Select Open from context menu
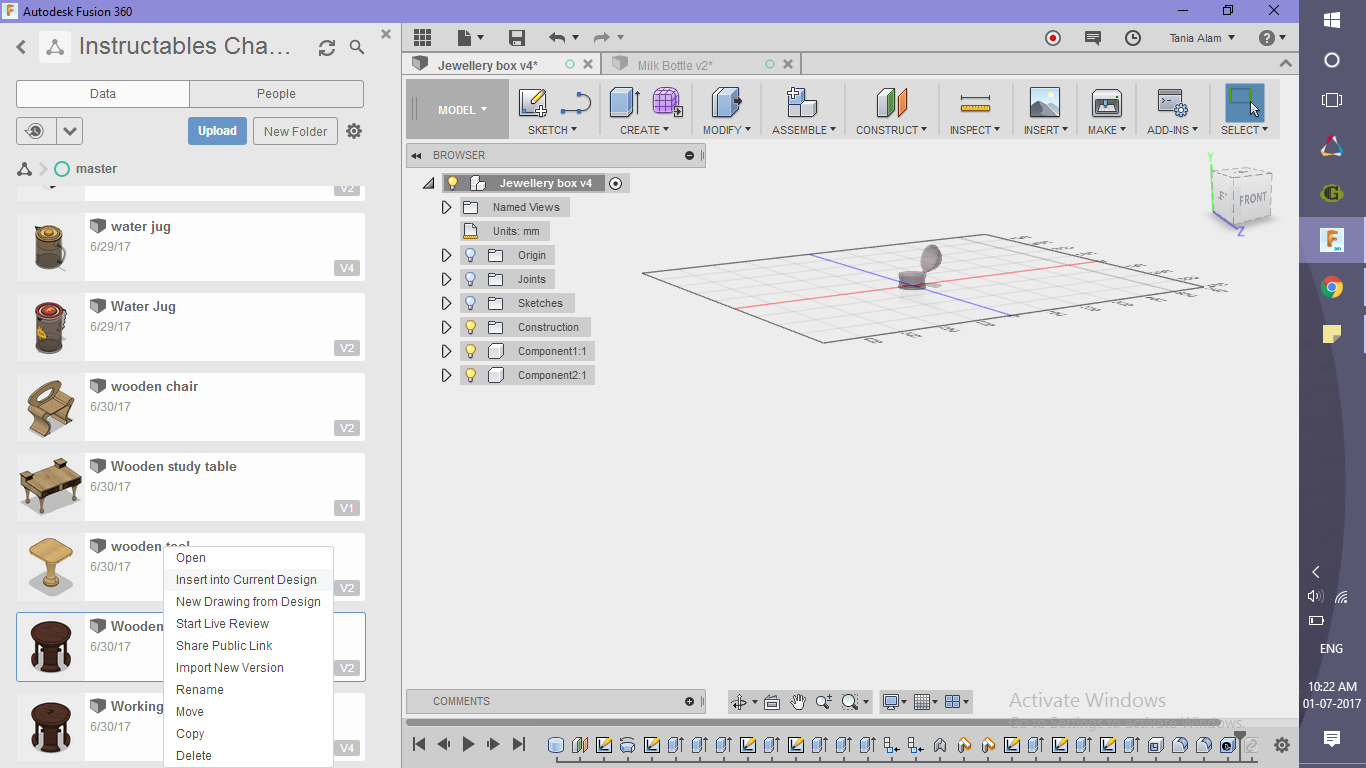The image size is (1366, 768). click(x=191, y=558)
